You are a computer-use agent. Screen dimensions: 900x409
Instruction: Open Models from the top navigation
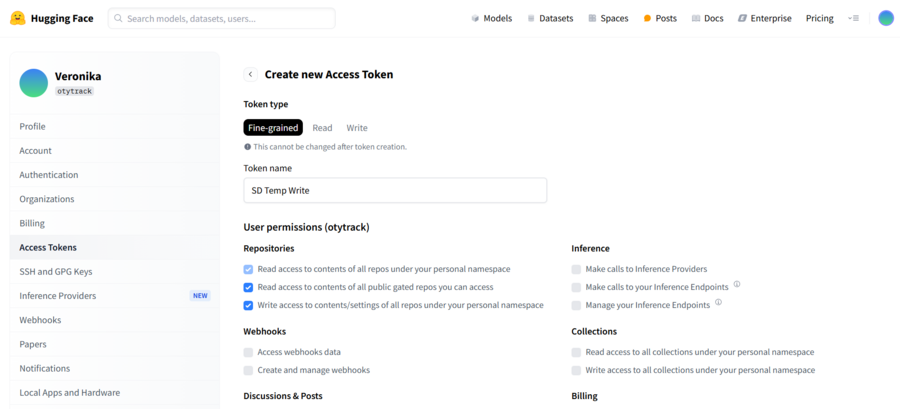[491, 18]
